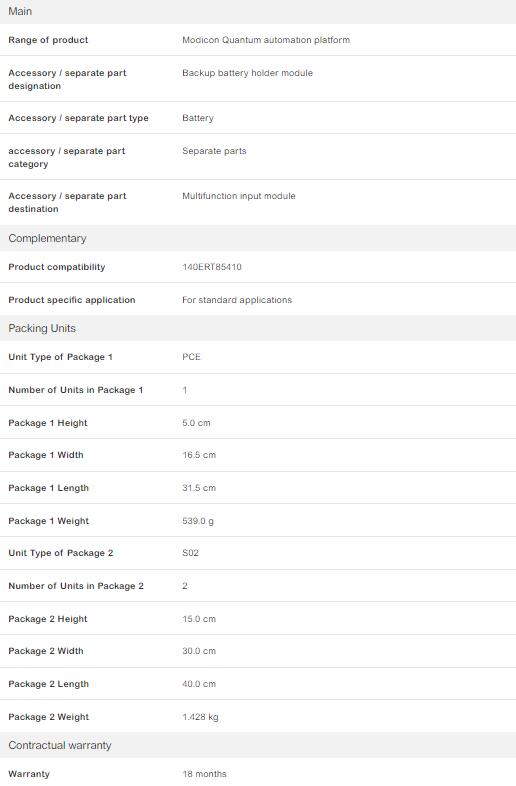
Task: Select the For standard applications value
Action: point(237,300)
